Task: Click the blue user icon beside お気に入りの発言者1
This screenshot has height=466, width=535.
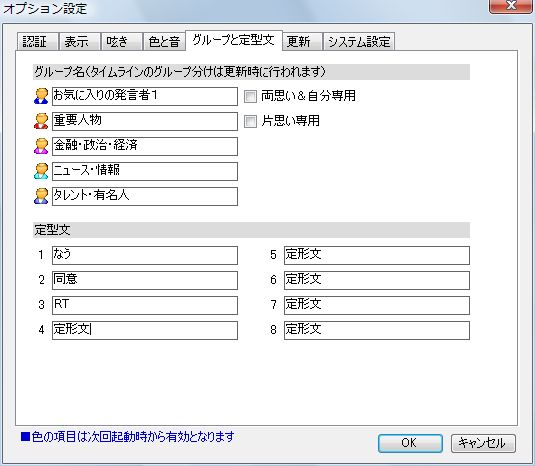Action: (41, 96)
